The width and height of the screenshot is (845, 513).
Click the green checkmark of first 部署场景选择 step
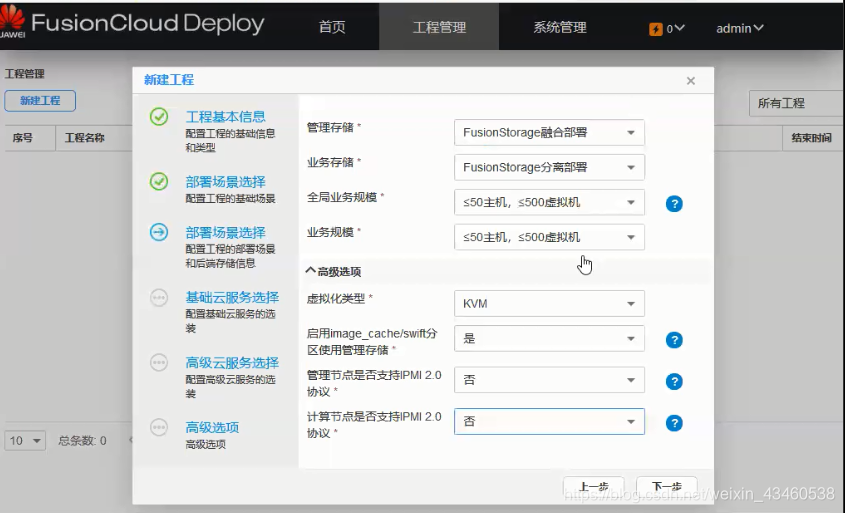pyautogui.click(x=159, y=182)
